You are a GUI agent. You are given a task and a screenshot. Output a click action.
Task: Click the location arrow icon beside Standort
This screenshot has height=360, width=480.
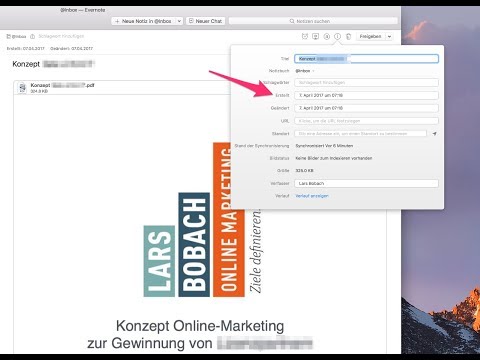click(434, 134)
